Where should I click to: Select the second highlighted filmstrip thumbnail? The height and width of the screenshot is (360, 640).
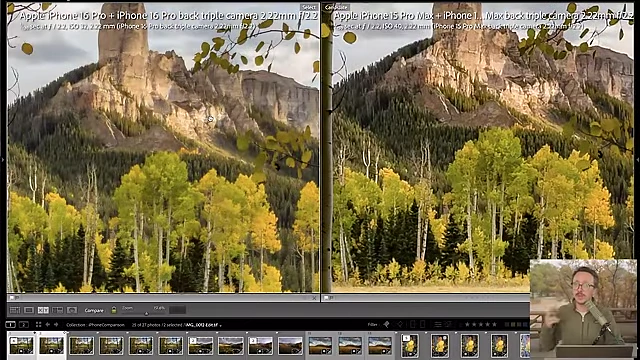click(51, 345)
